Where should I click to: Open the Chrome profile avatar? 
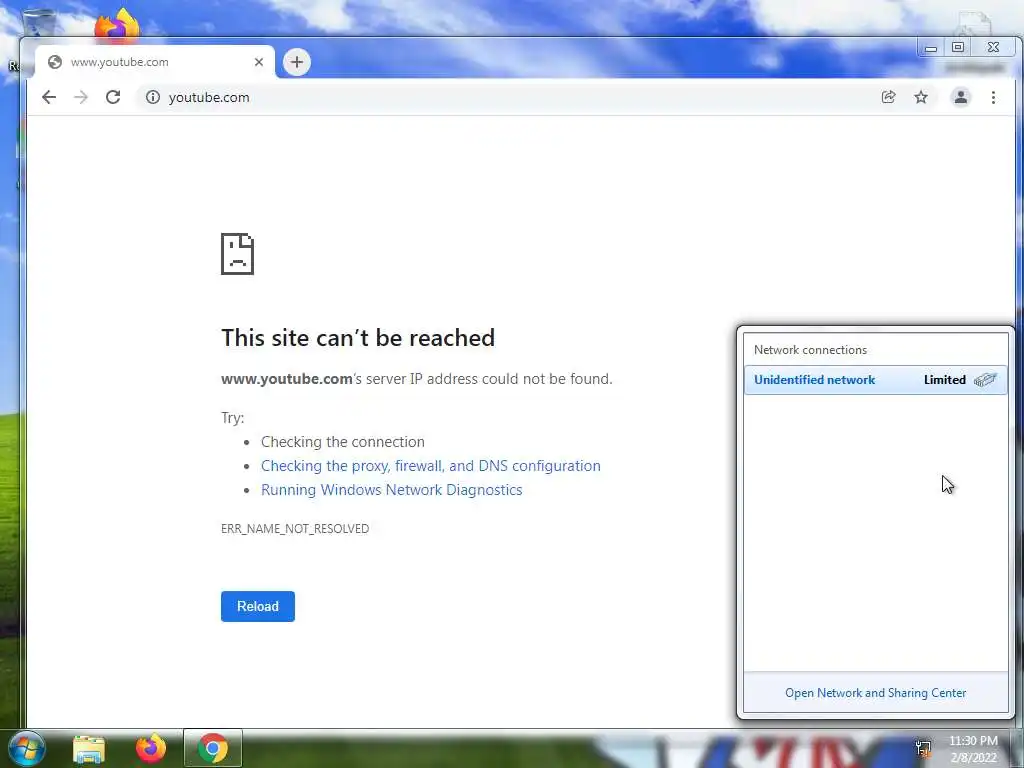tap(961, 97)
